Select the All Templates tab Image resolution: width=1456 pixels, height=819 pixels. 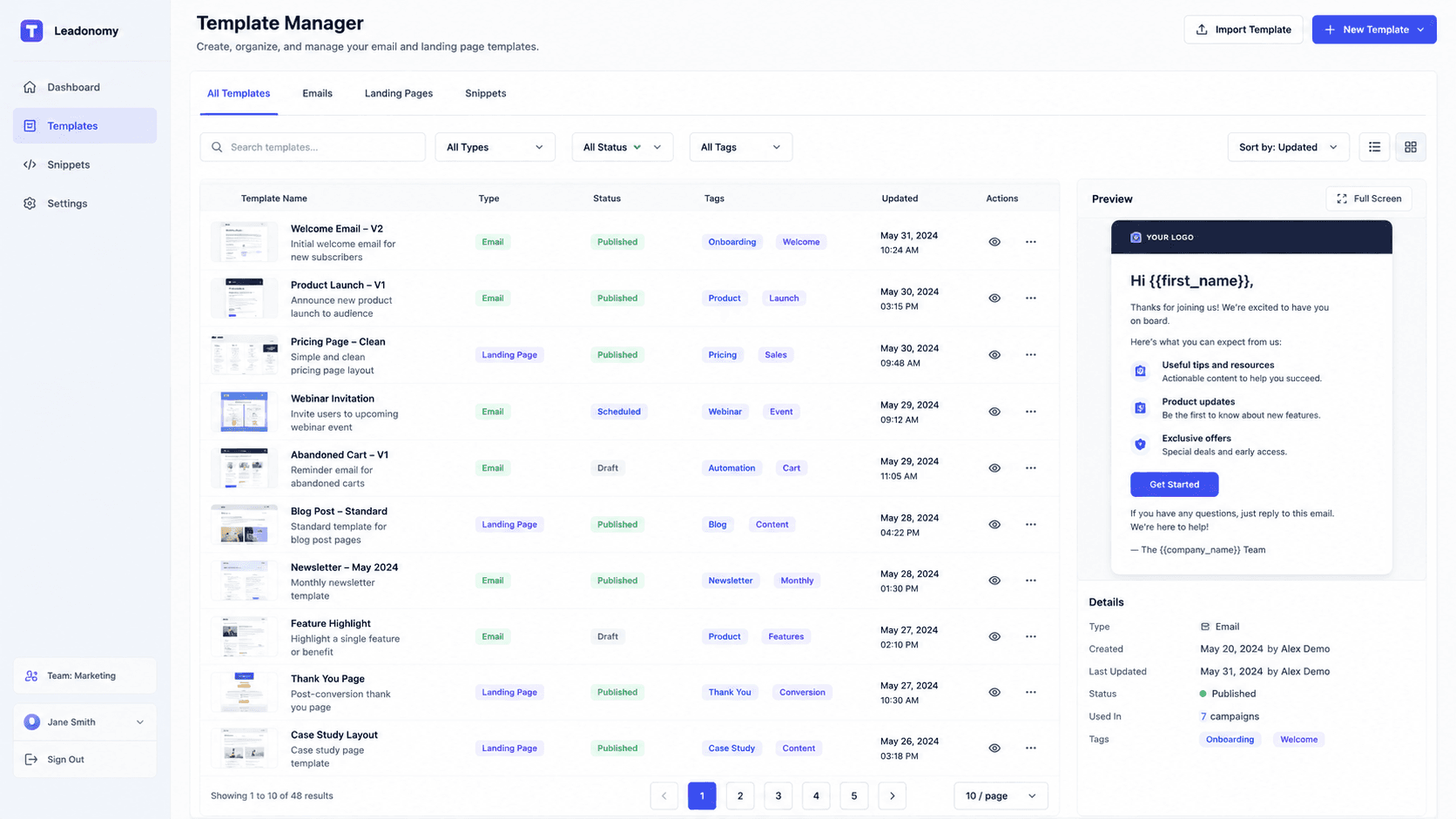click(239, 93)
